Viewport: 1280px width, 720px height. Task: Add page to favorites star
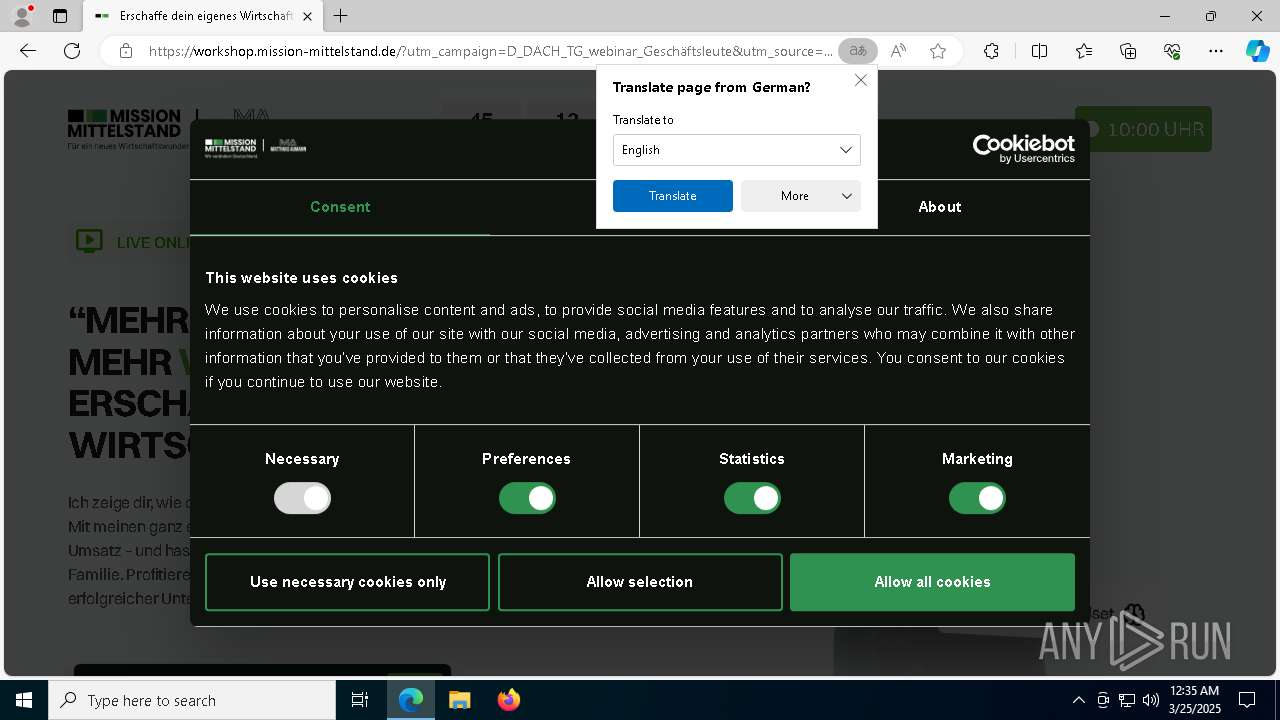[938, 51]
